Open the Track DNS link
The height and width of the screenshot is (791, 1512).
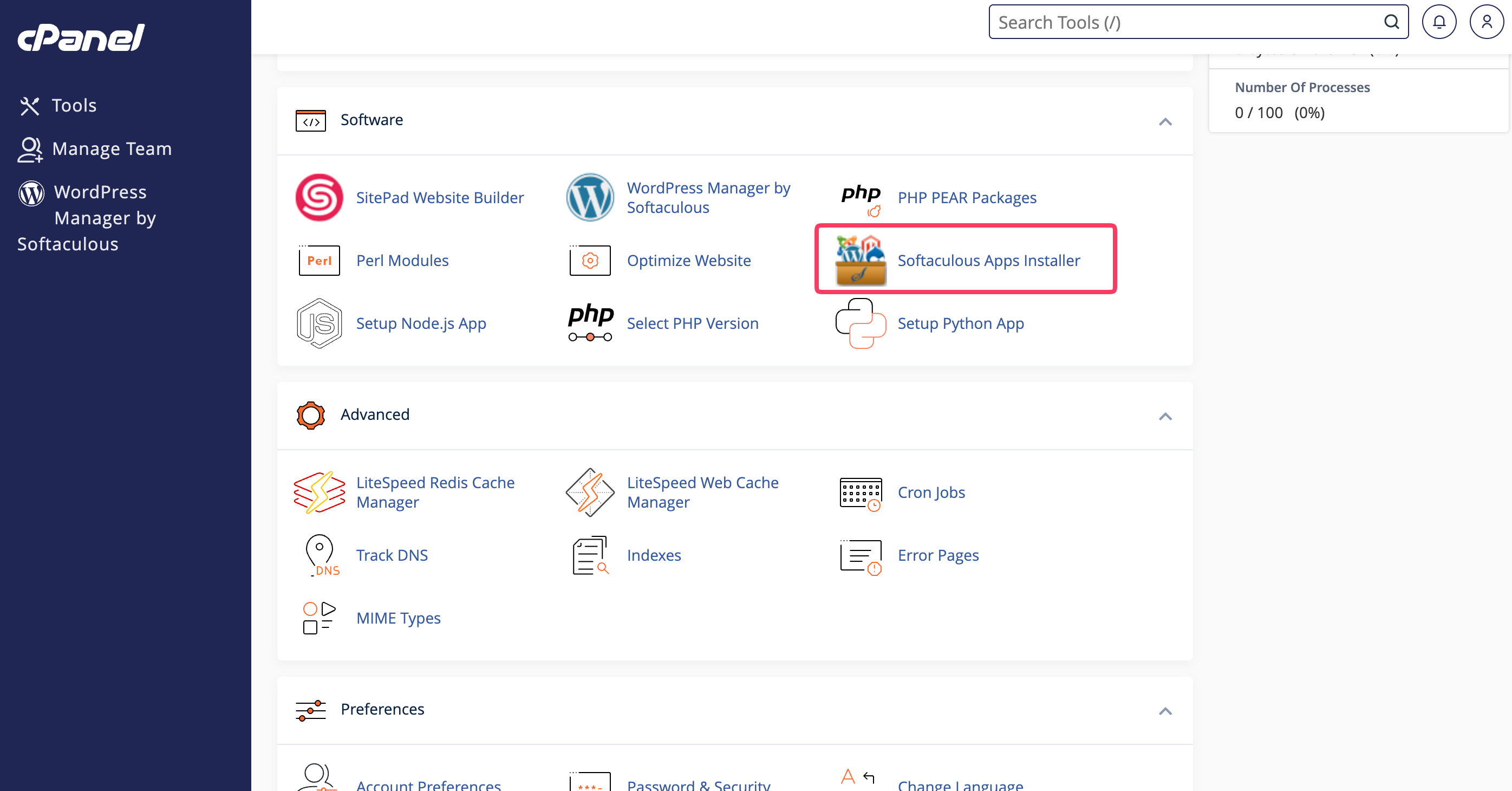coord(392,555)
